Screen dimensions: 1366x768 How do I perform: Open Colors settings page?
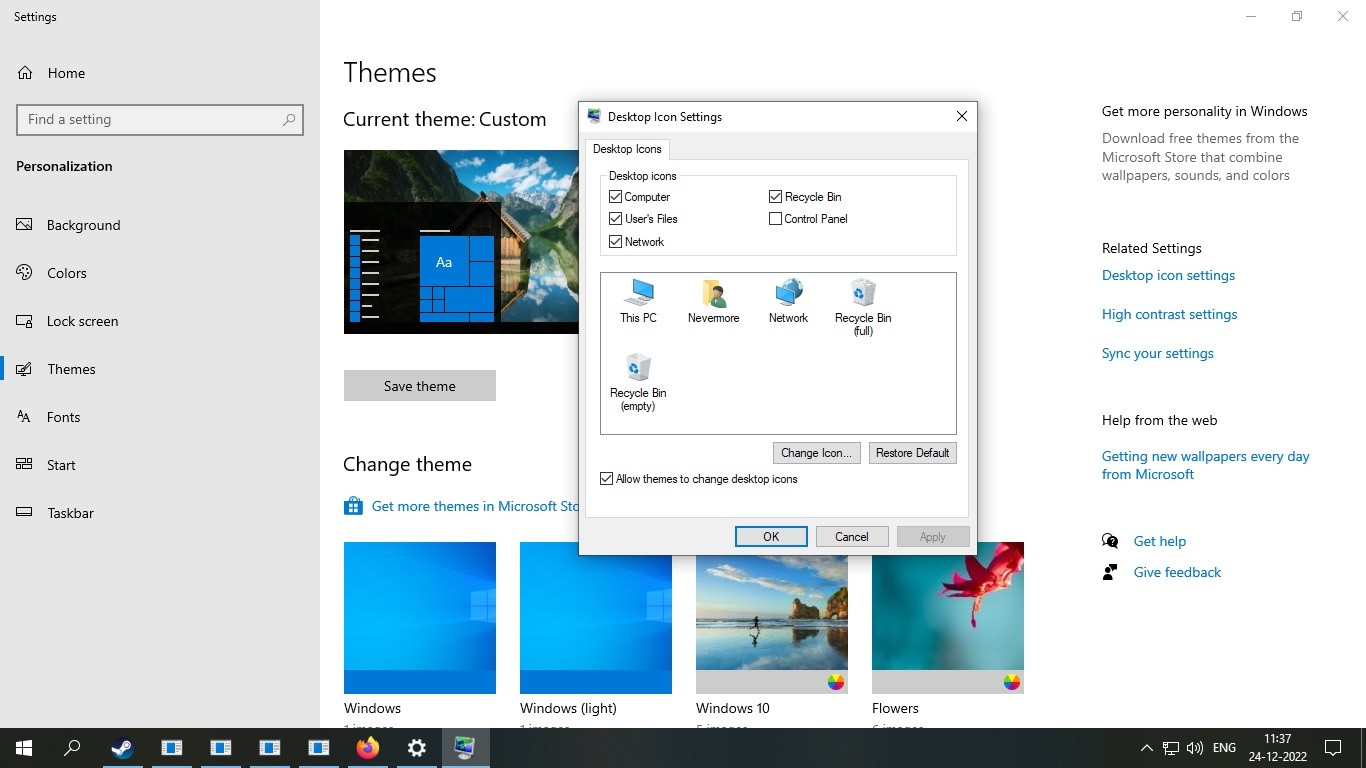click(160, 273)
